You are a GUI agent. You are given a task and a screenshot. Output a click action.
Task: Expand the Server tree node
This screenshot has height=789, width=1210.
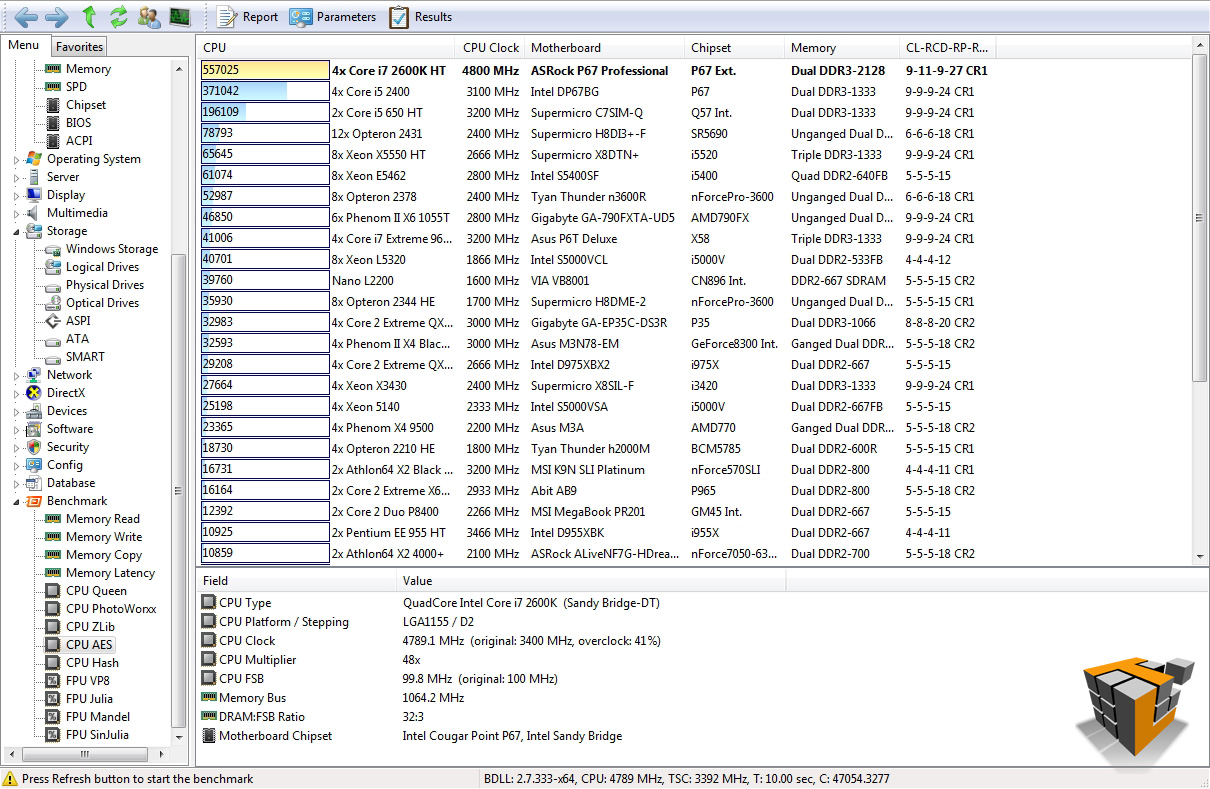pyautogui.click(x=17, y=177)
